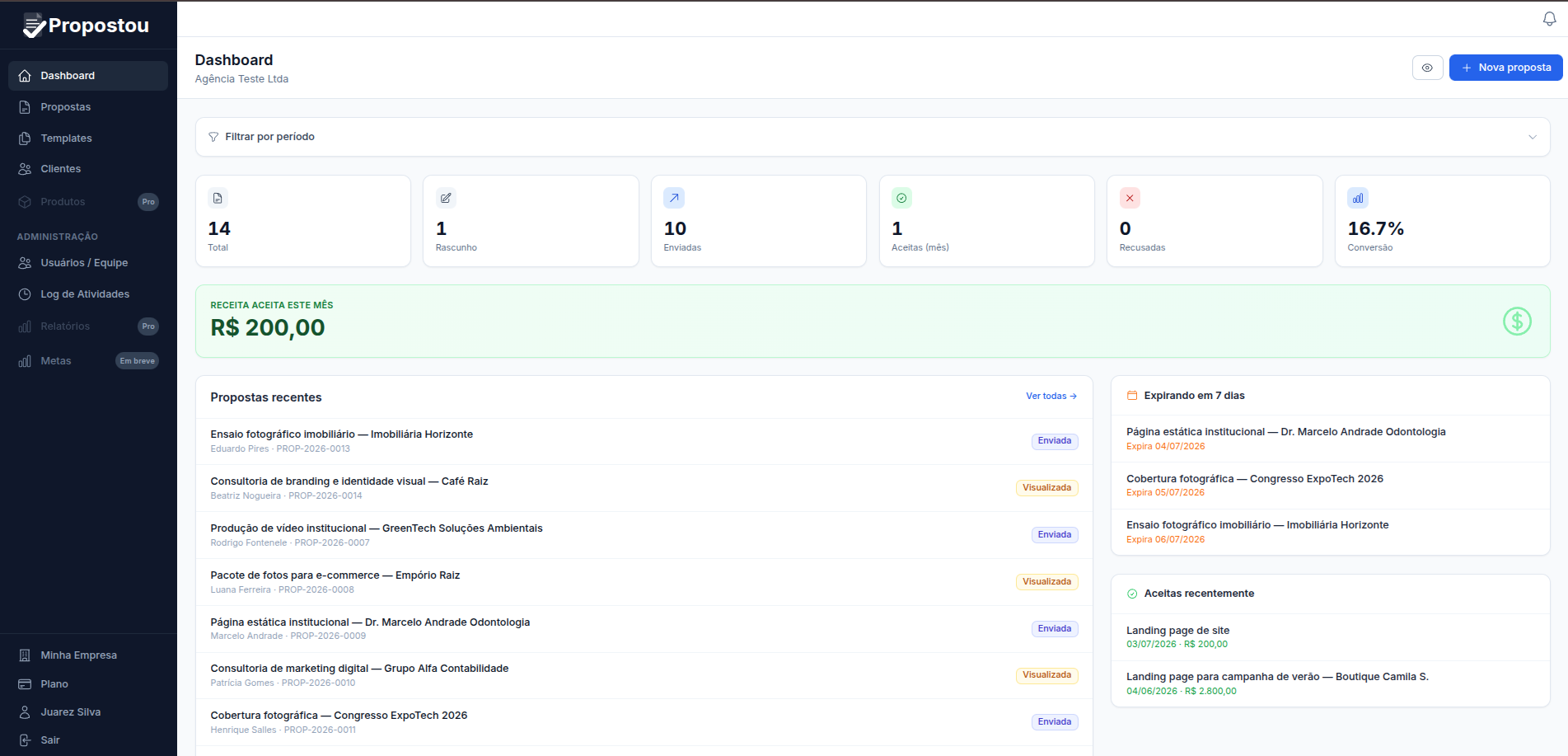Click the Juarez Silva user icon
The width and height of the screenshot is (1568, 756).
(25, 712)
